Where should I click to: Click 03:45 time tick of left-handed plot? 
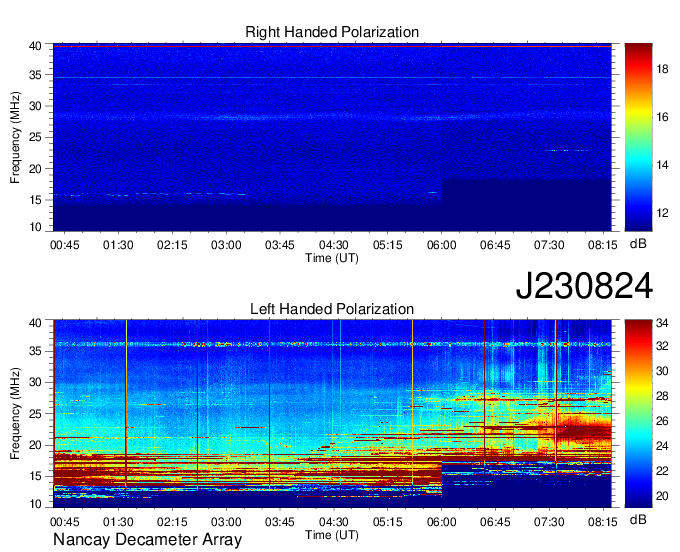pyautogui.click(x=280, y=522)
